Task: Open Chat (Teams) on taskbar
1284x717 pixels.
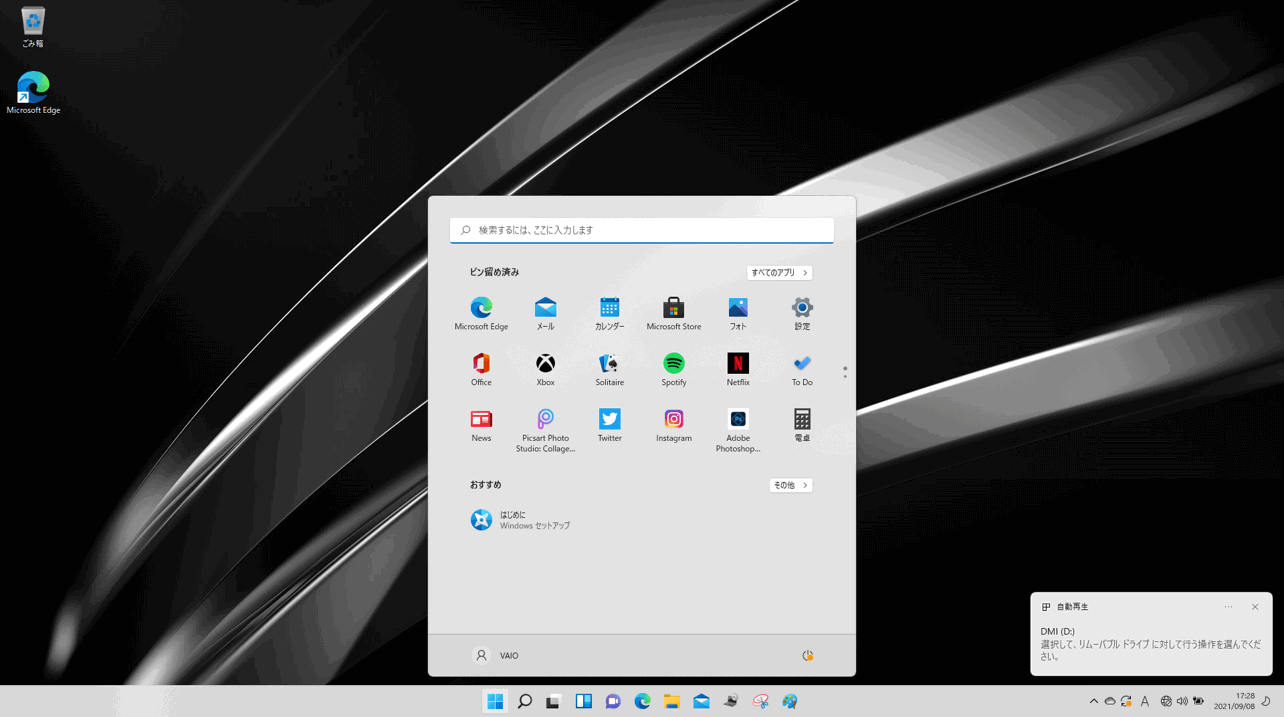Action: click(x=613, y=701)
